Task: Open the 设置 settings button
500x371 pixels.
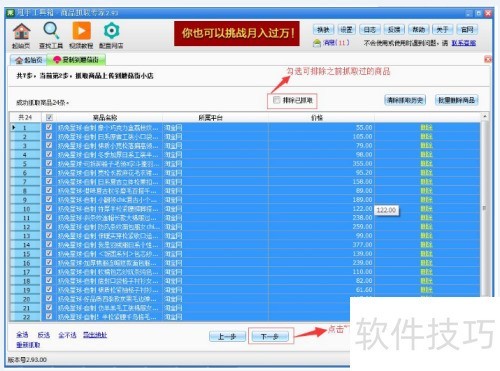Action: click(x=346, y=29)
